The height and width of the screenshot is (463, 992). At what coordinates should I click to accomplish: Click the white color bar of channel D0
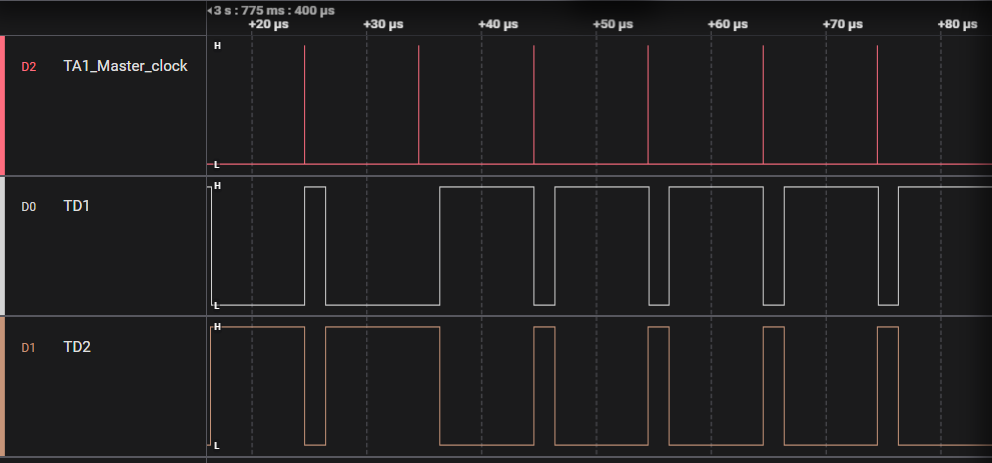pyautogui.click(x=3, y=245)
